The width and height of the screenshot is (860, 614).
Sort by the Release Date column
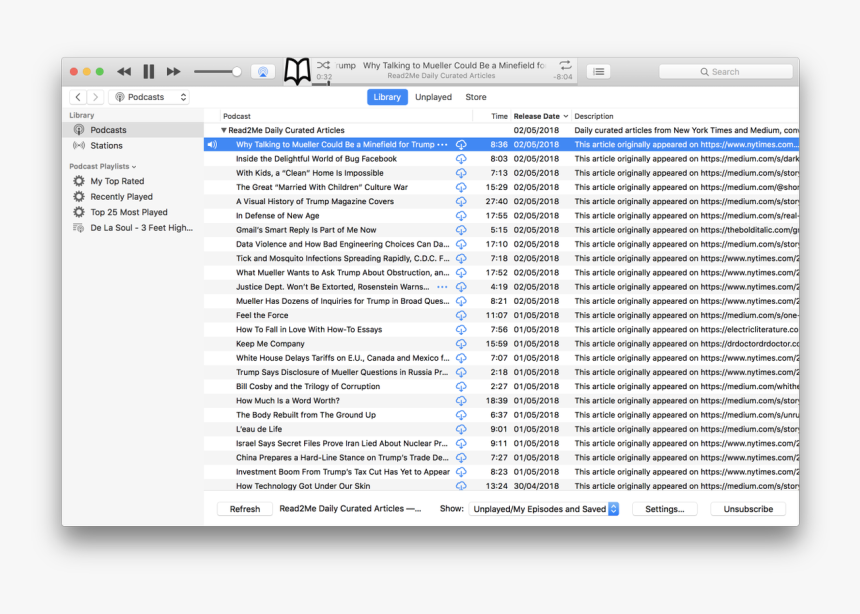pos(540,116)
